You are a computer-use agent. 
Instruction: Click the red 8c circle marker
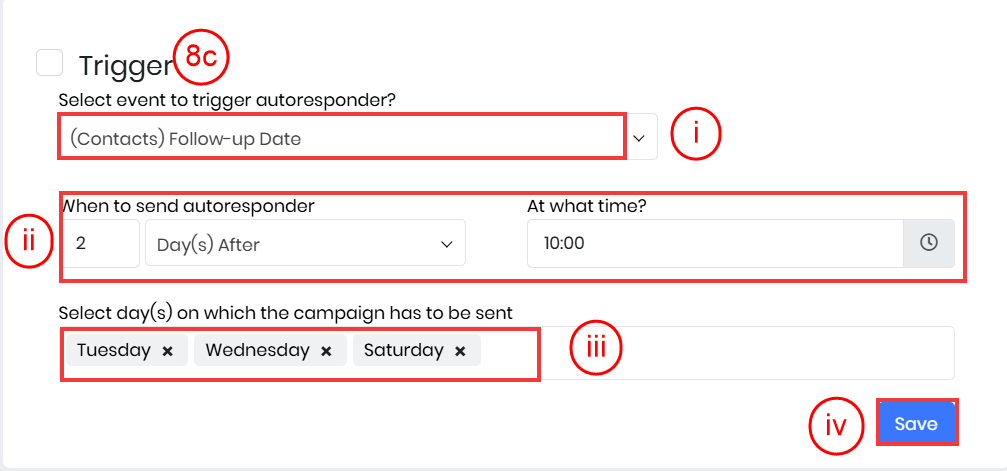coord(202,58)
